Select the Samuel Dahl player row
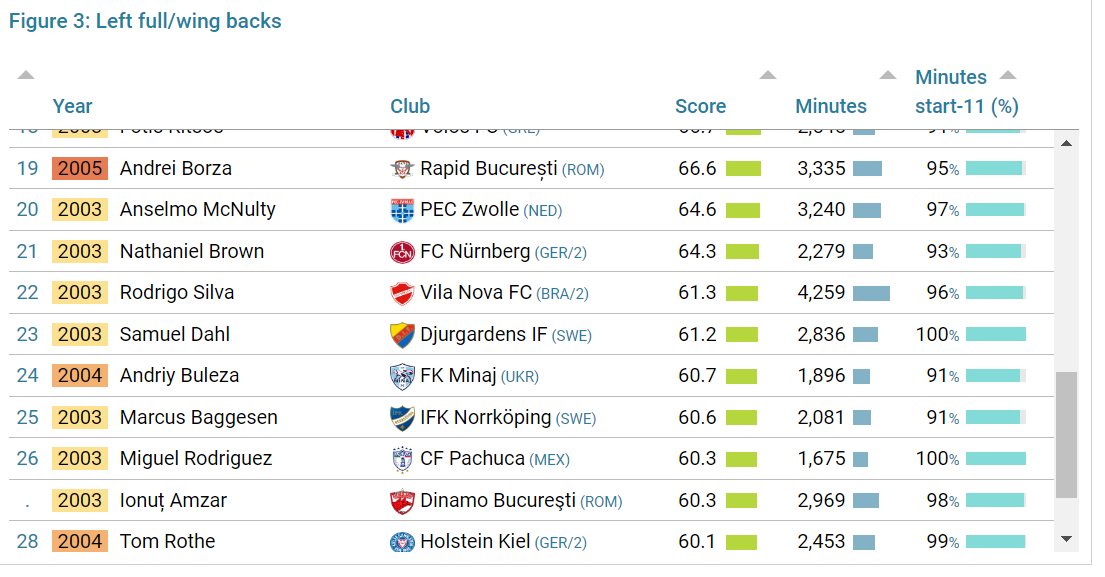Image resolution: width=1105 pixels, height=577 pixels. pos(531,334)
